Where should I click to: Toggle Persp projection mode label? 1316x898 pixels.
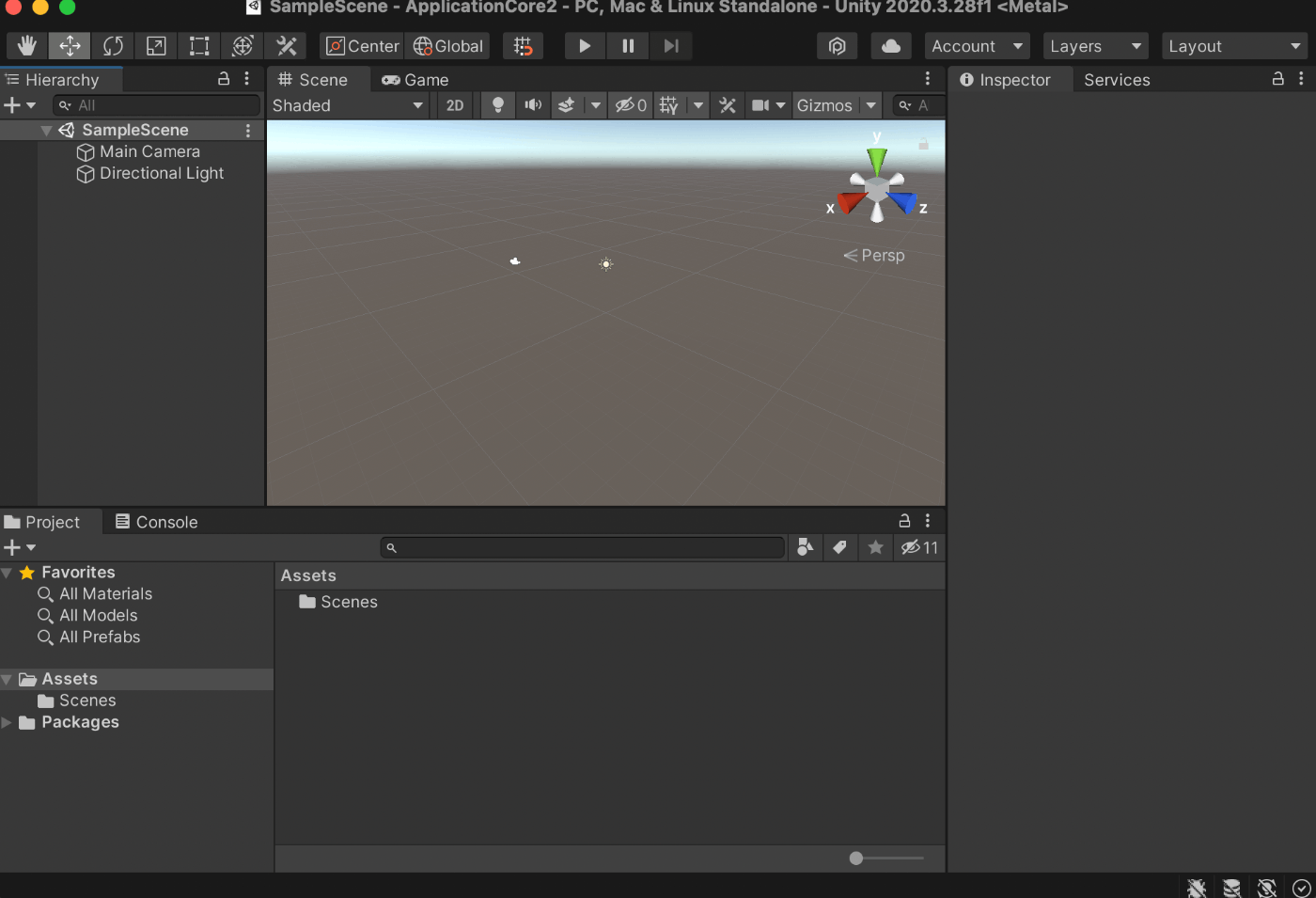pyautogui.click(x=874, y=256)
